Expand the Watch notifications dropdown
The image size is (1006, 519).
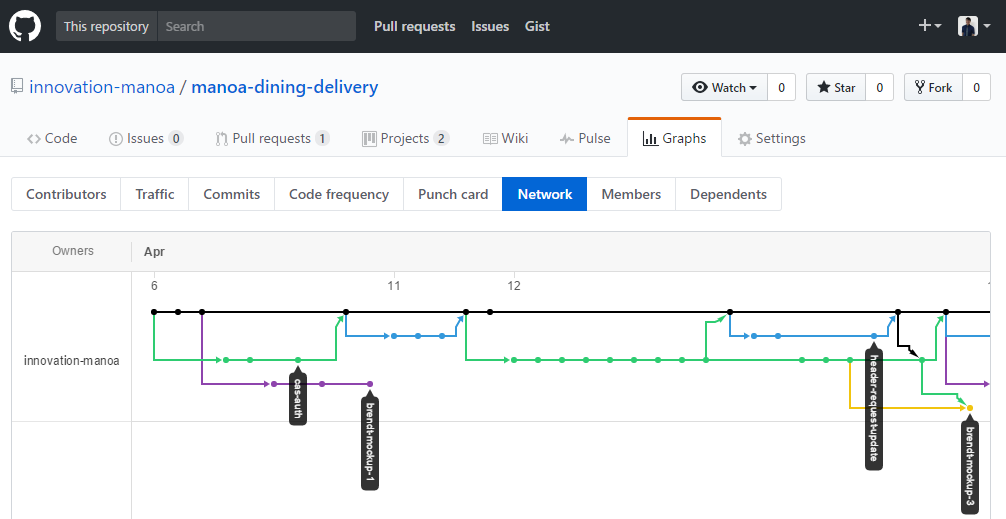tap(724, 87)
